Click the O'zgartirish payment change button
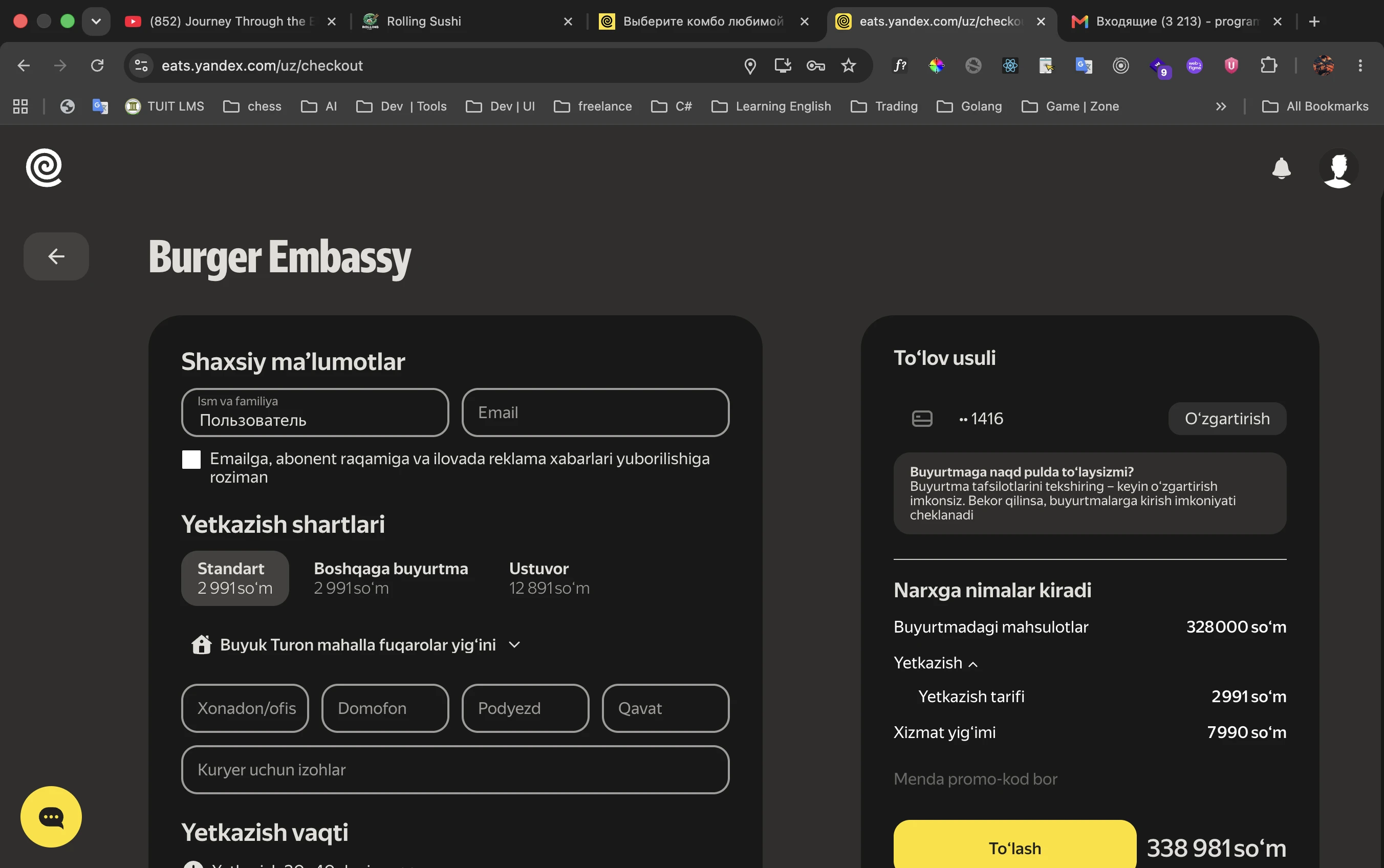Screen dimensions: 1384x868 (x=1227, y=419)
